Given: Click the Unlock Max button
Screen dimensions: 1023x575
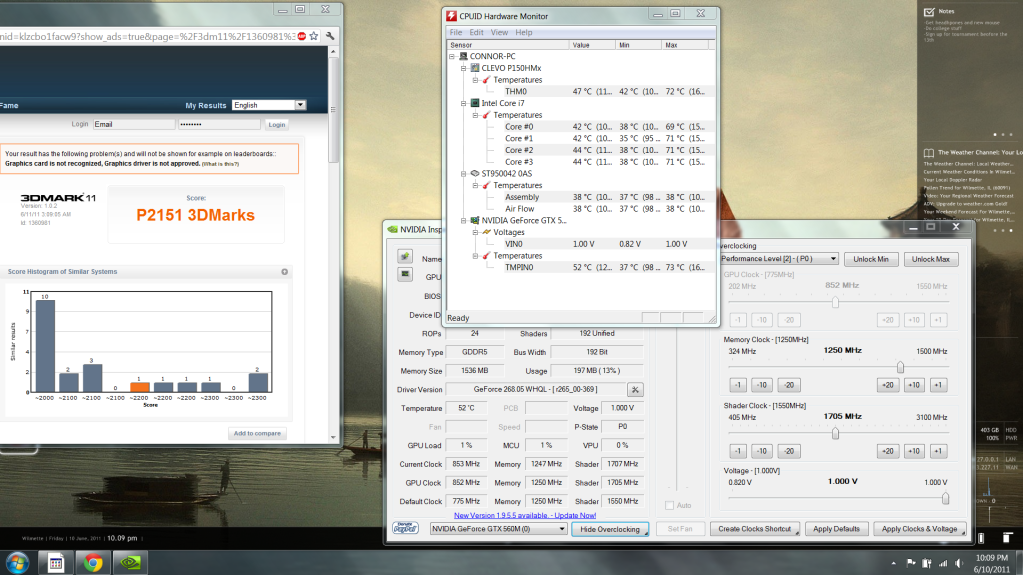Looking at the screenshot, I should tap(930, 259).
